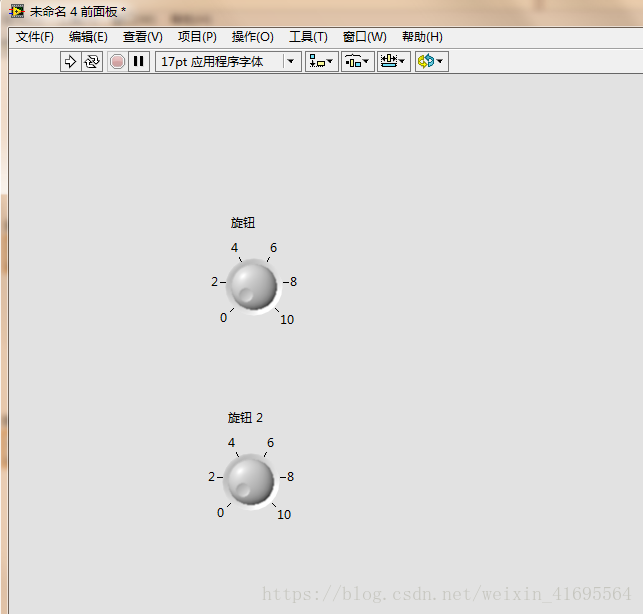Click Run Continuously button

pyautogui.click(x=92, y=62)
